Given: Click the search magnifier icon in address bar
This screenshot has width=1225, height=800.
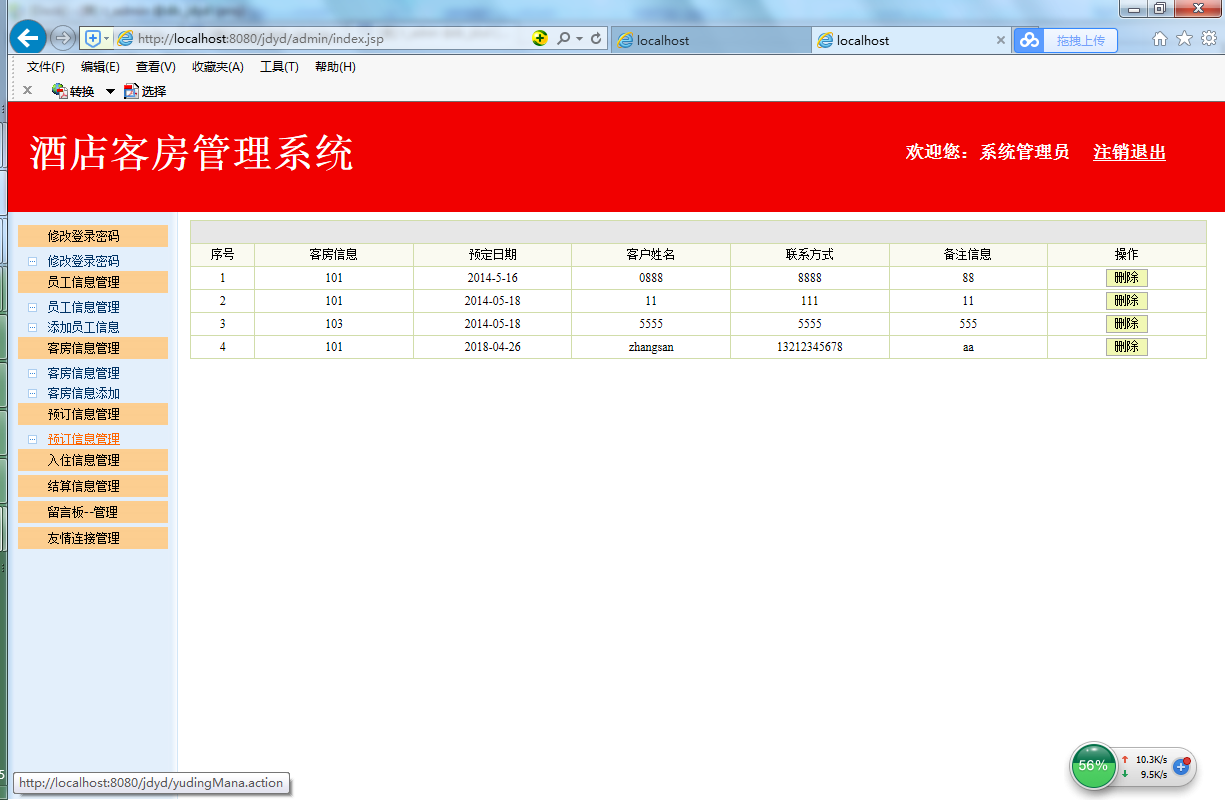Looking at the screenshot, I should coord(563,39).
